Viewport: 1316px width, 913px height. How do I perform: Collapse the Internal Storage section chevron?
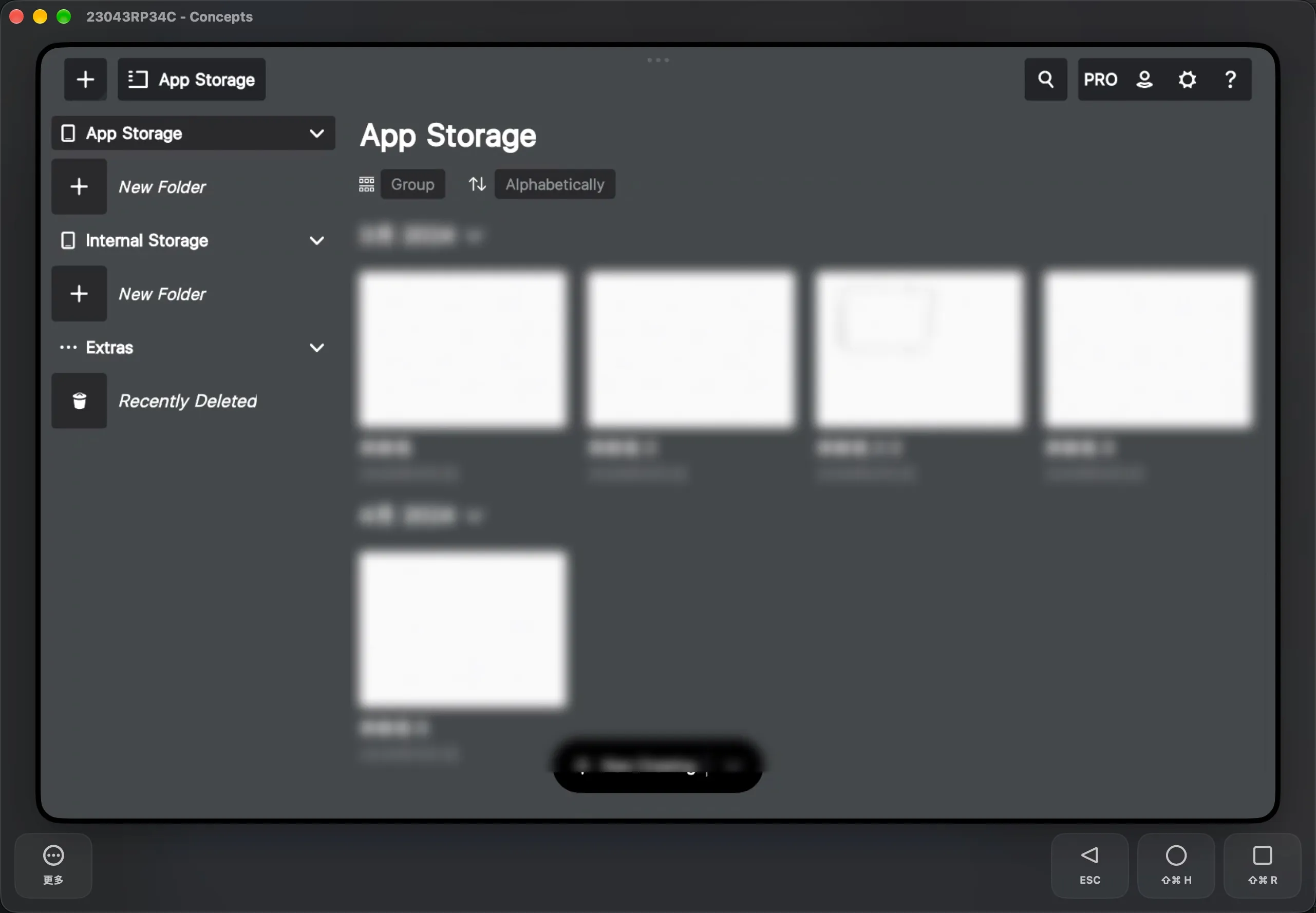pyautogui.click(x=316, y=240)
